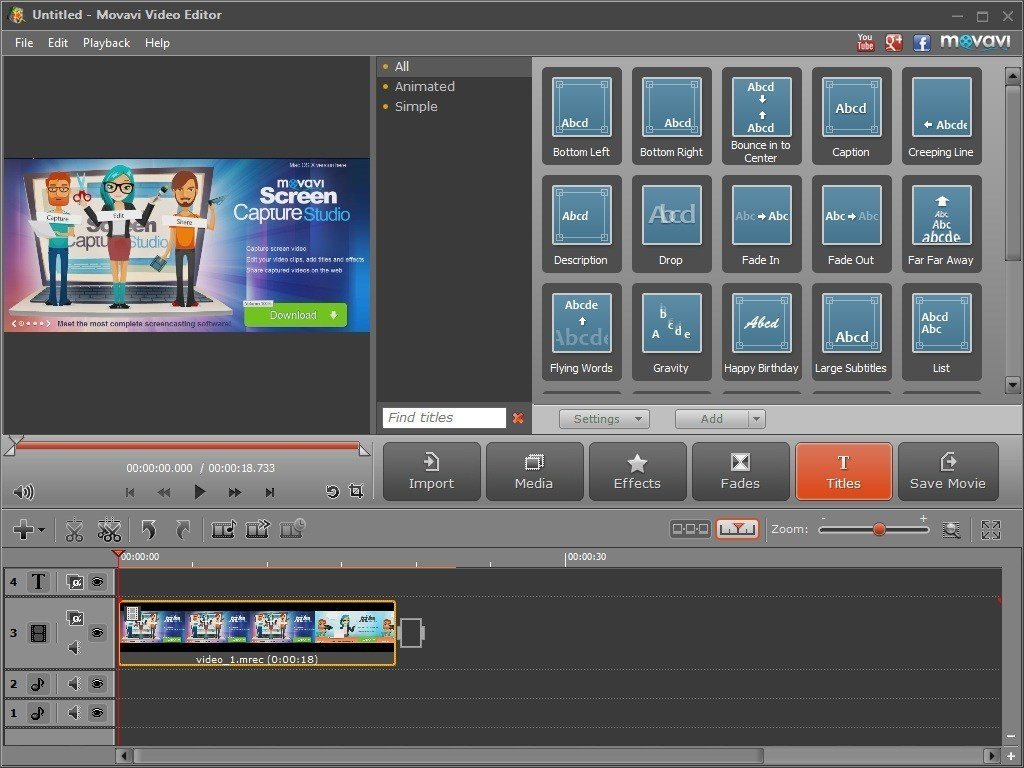Adjust the timeline Zoom slider handle
This screenshot has height=768, width=1024.
point(879,530)
